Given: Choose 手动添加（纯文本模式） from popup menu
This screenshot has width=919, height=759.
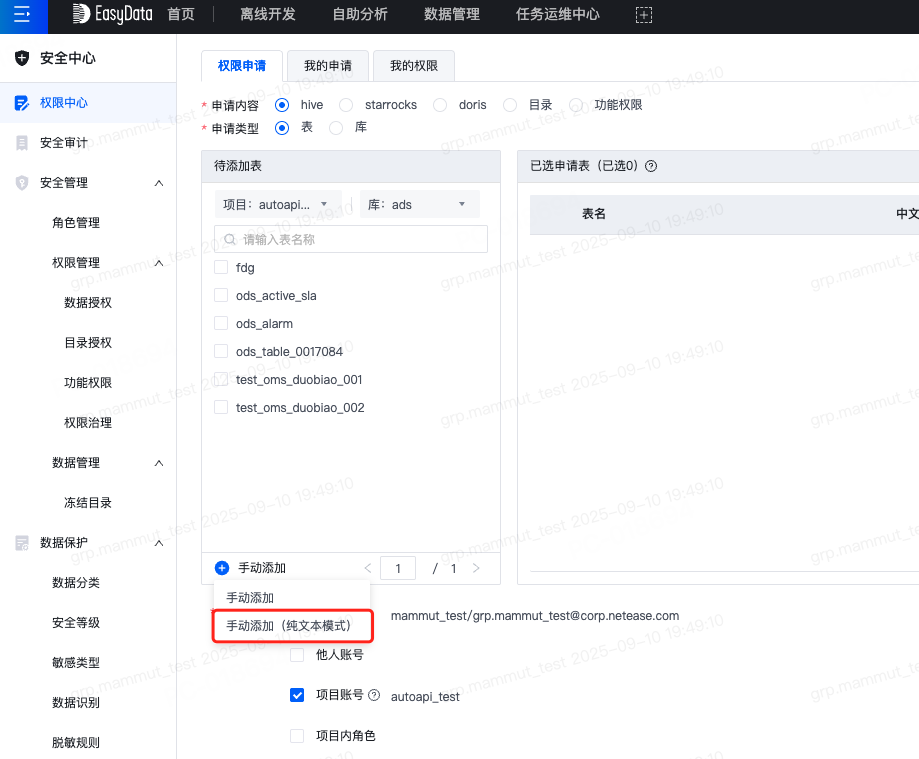Looking at the screenshot, I should [x=289, y=626].
